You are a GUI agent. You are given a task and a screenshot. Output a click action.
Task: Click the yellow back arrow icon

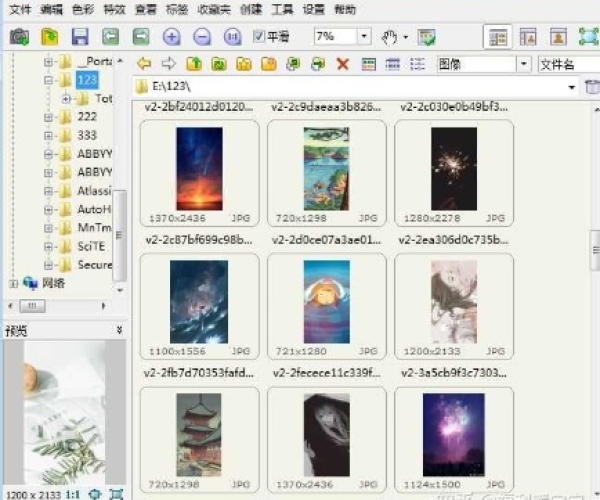coord(144,64)
